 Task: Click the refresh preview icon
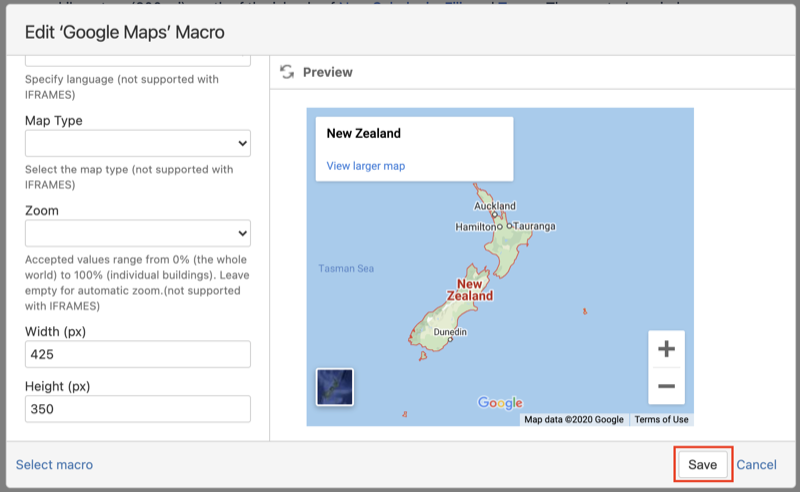287,72
